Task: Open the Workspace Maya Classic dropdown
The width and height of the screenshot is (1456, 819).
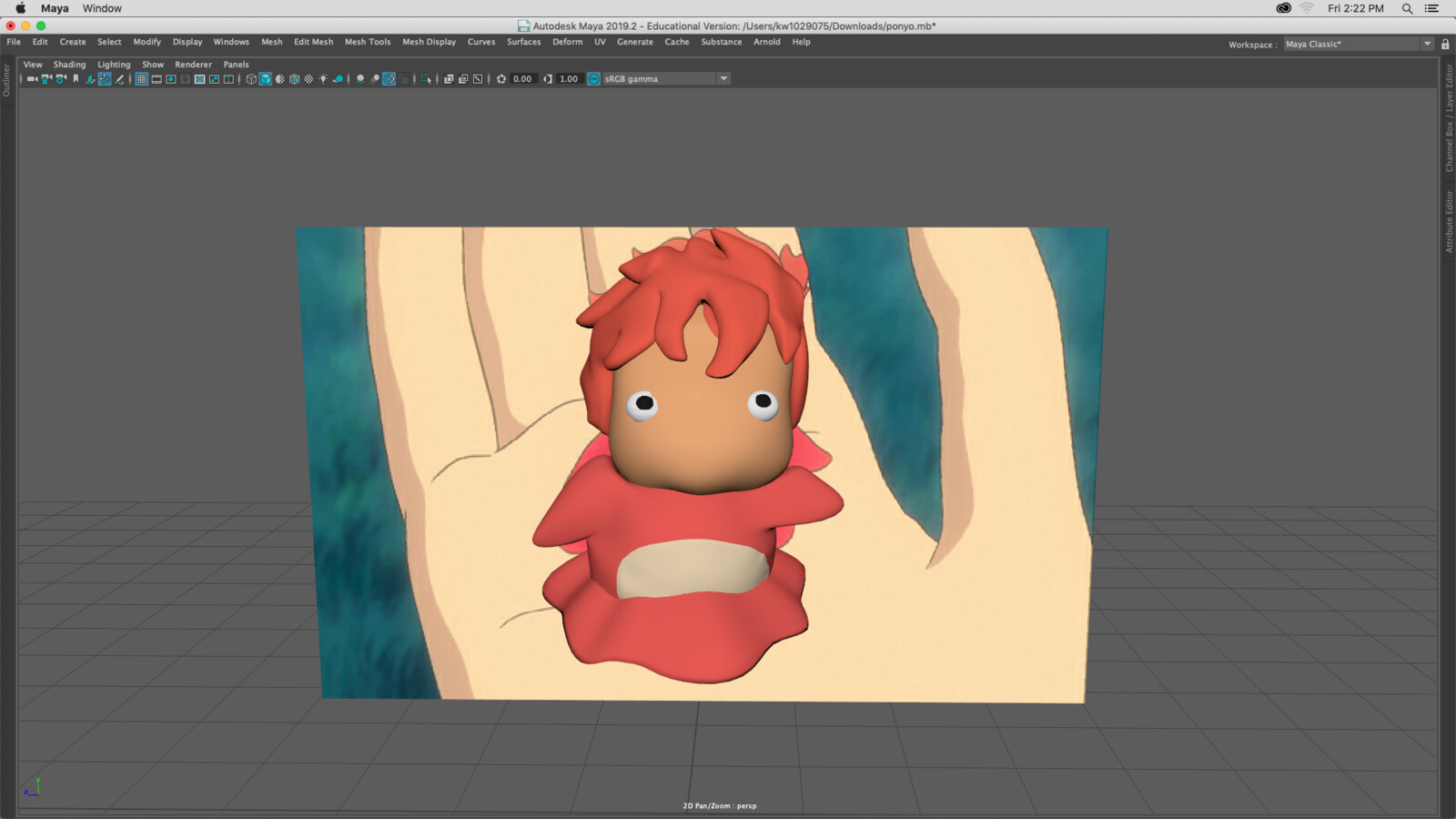Action: (1359, 44)
